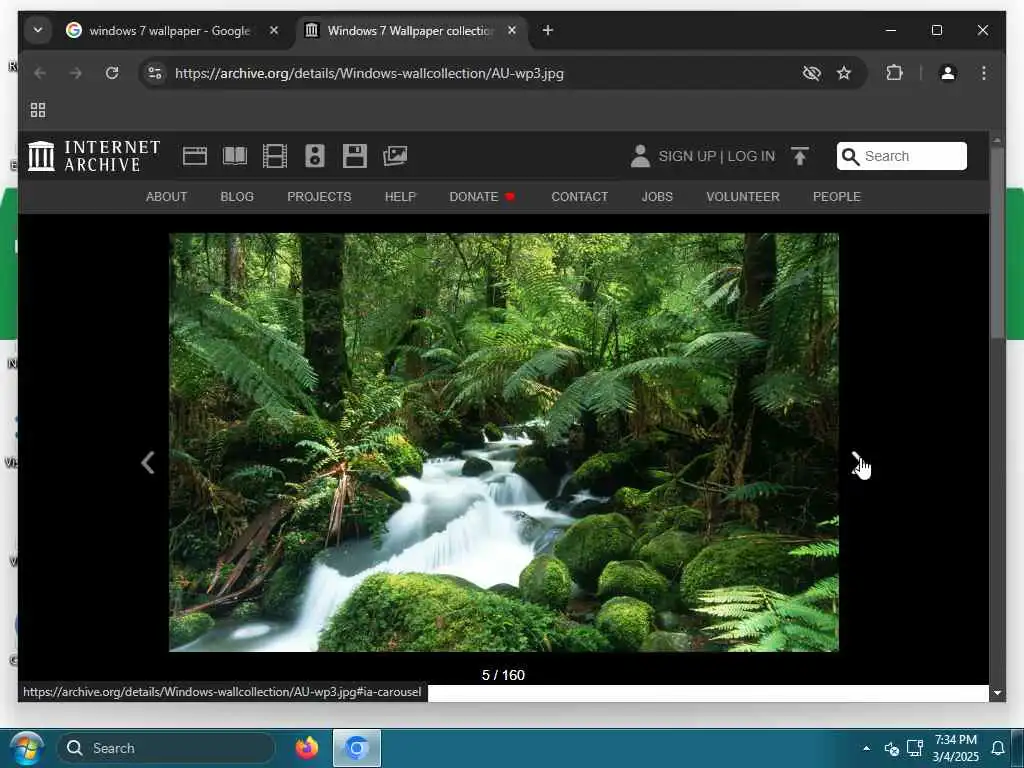1024x768 pixels.
Task: Click the Internet Archive Search field
Action: 901,156
